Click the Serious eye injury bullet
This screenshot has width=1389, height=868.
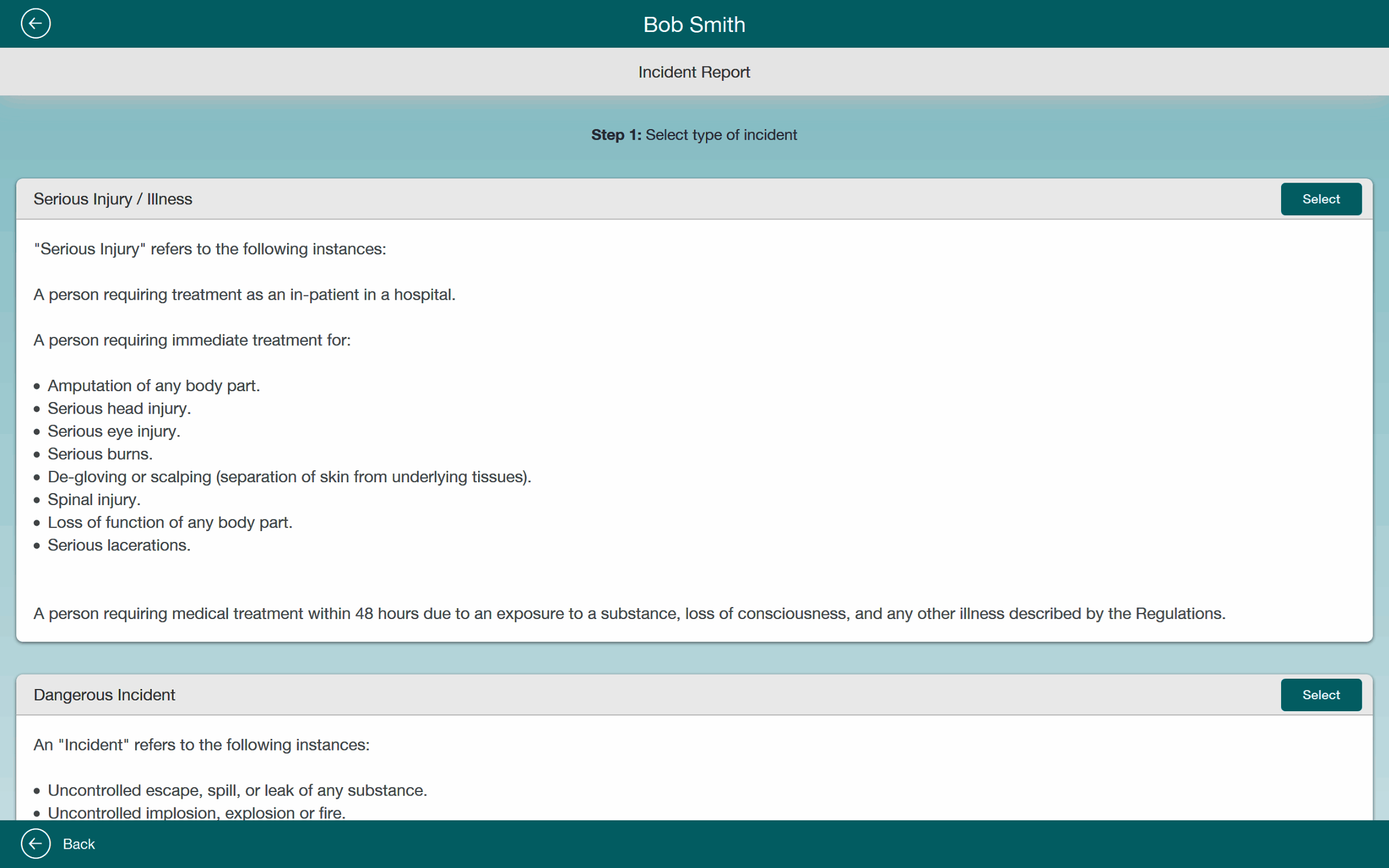(114, 431)
